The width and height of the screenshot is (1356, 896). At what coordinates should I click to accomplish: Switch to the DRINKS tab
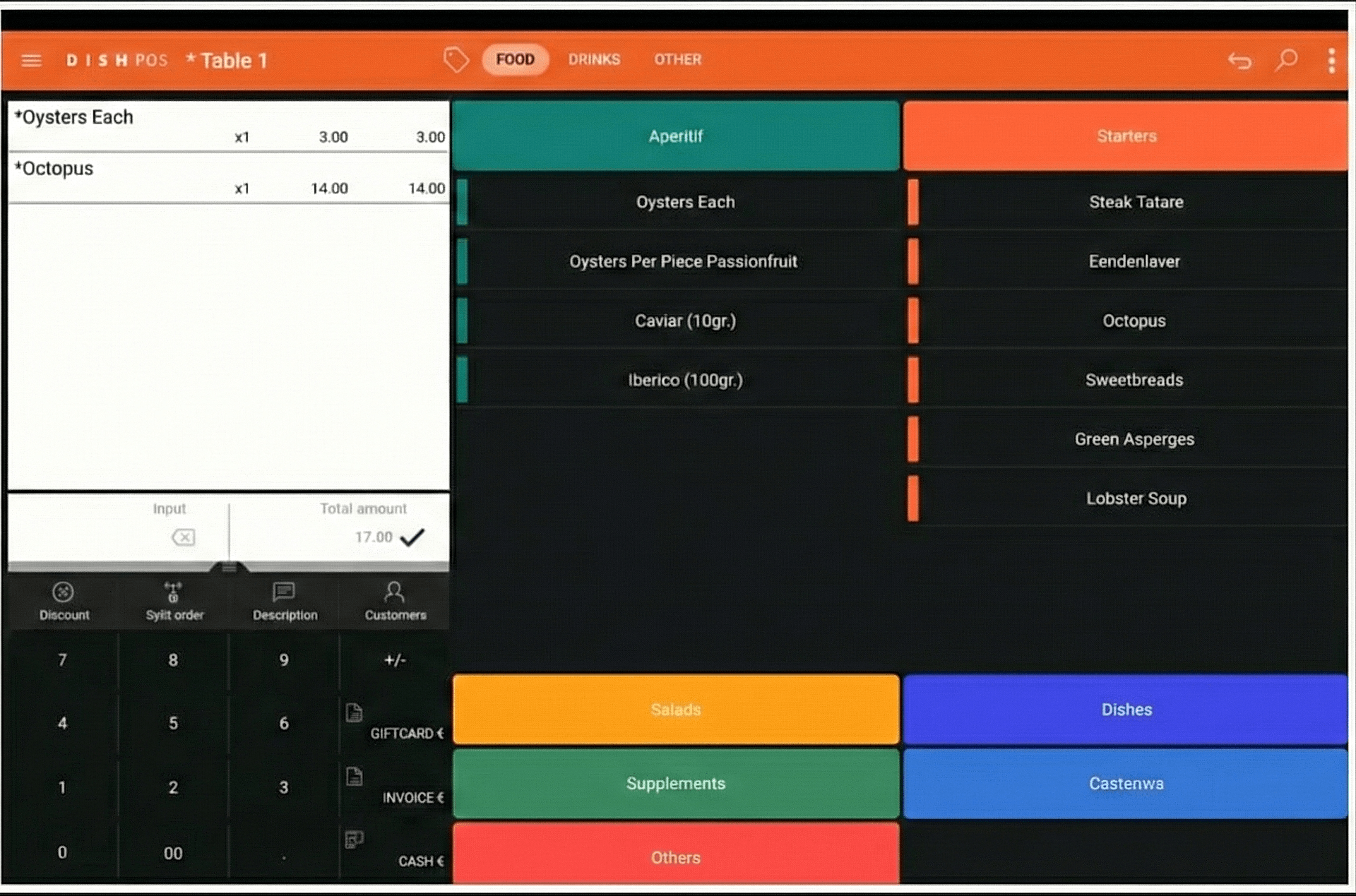(x=594, y=60)
